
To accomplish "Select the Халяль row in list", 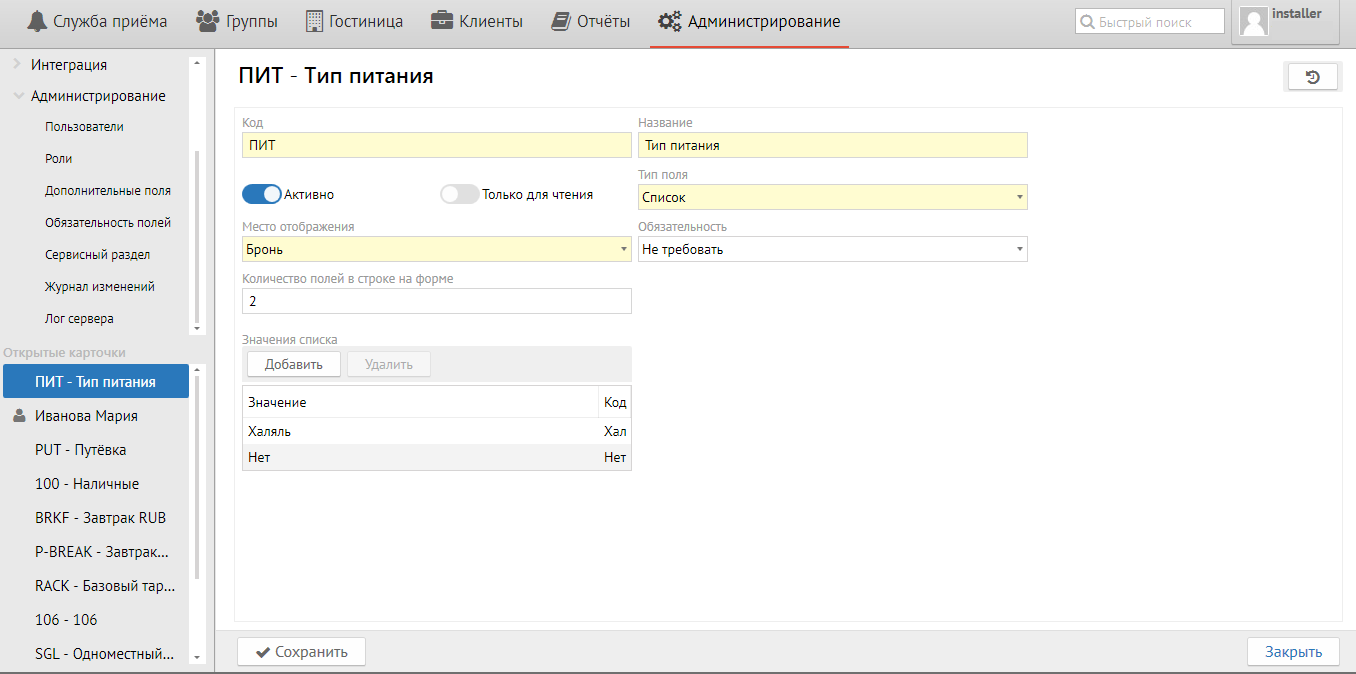I will point(420,431).
